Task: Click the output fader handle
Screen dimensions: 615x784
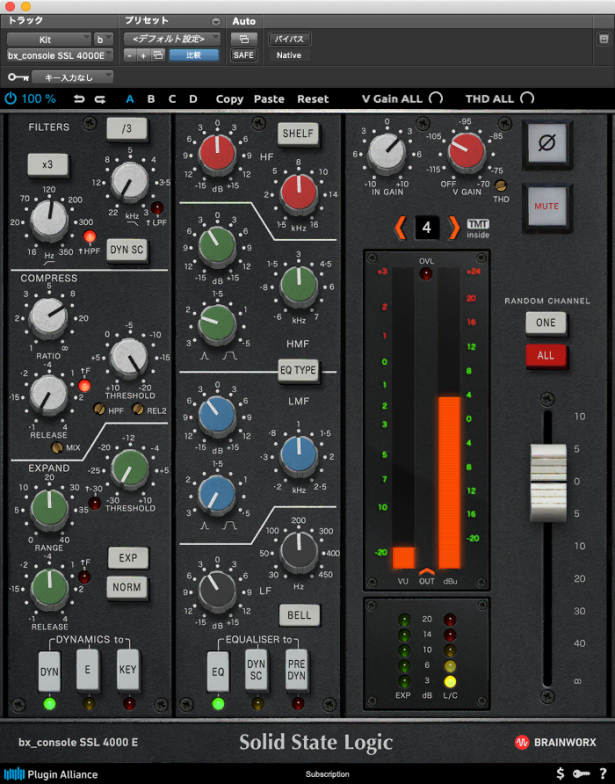Action: click(x=548, y=482)
